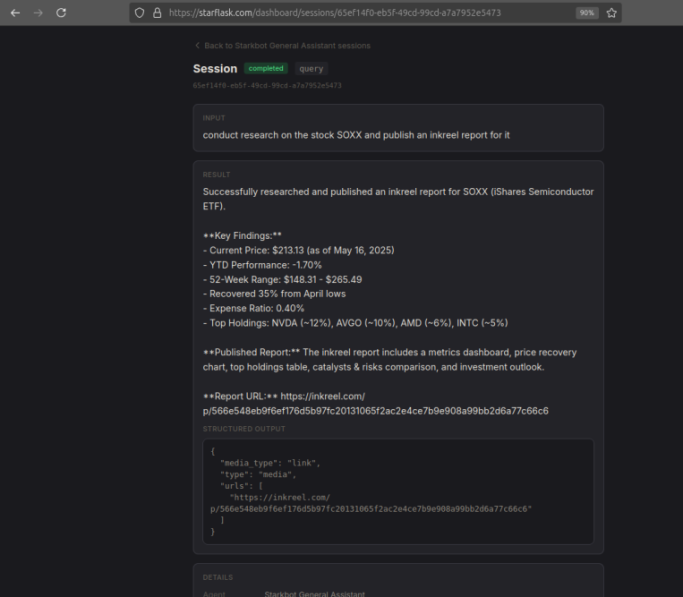Click the Session heading

click(215, 69)
